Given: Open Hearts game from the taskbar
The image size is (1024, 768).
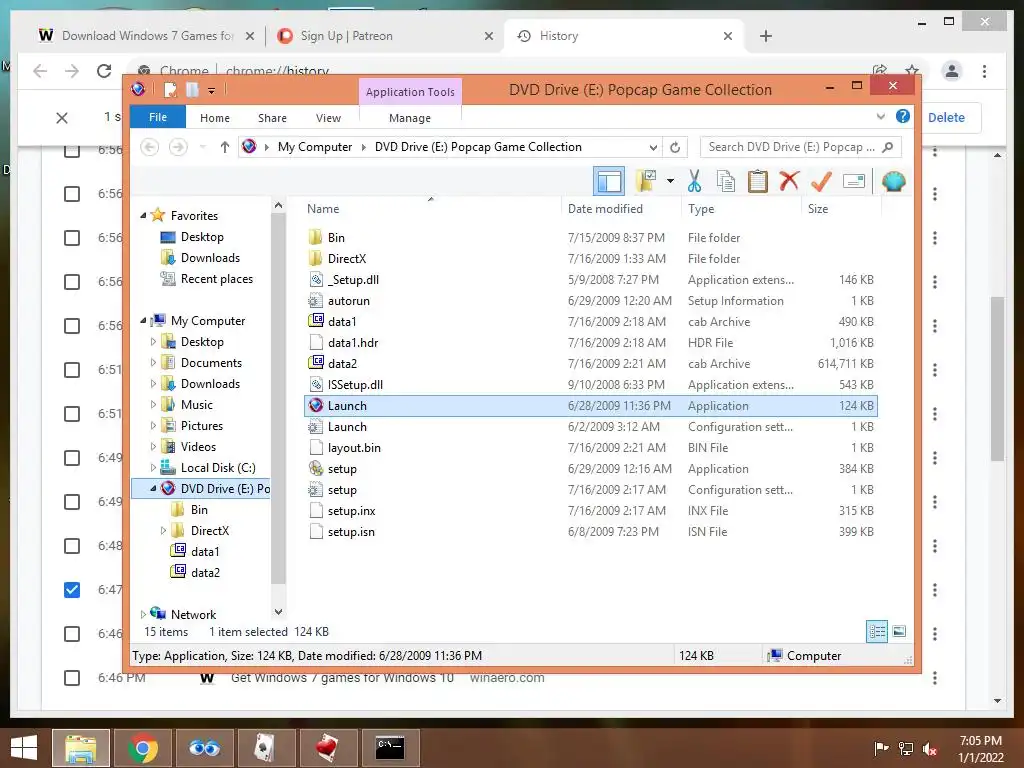Looking at the screenshot, I should point(327,748).
